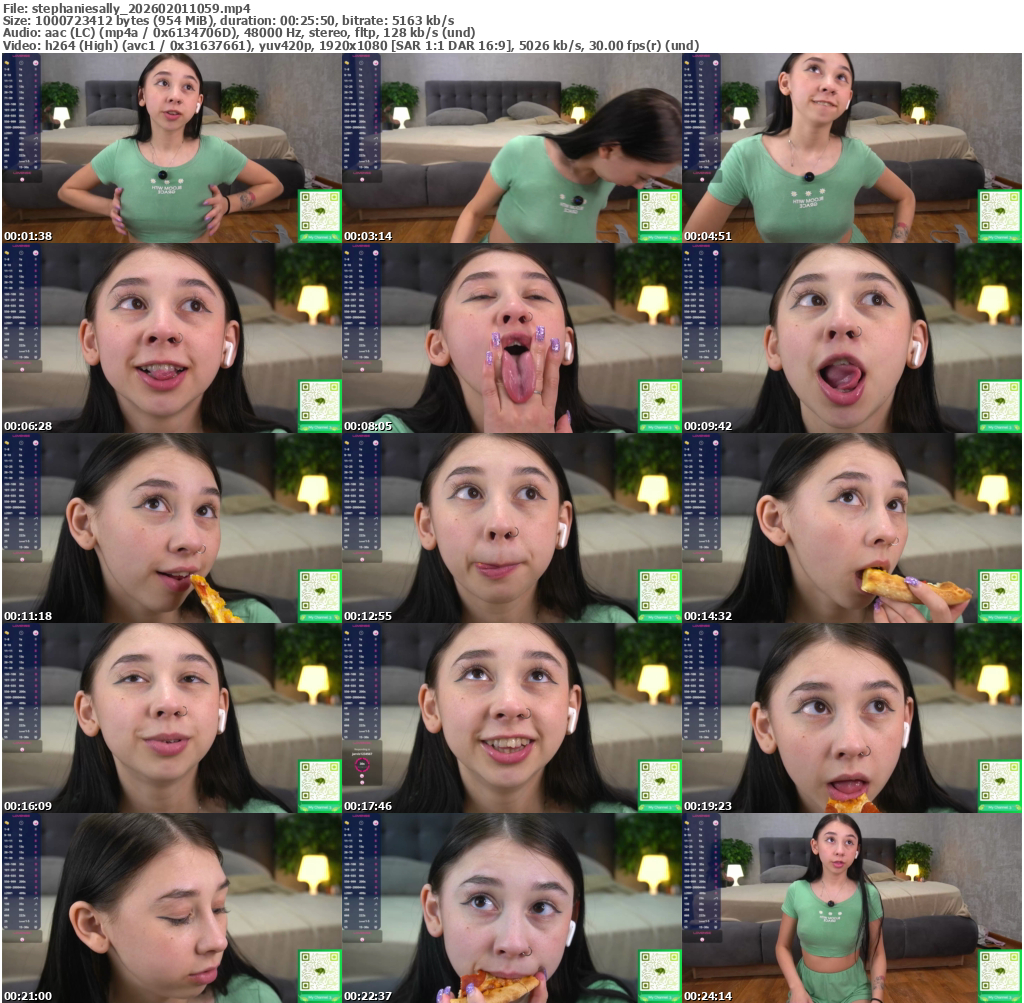Click the 00:21:00 frame

171,908
